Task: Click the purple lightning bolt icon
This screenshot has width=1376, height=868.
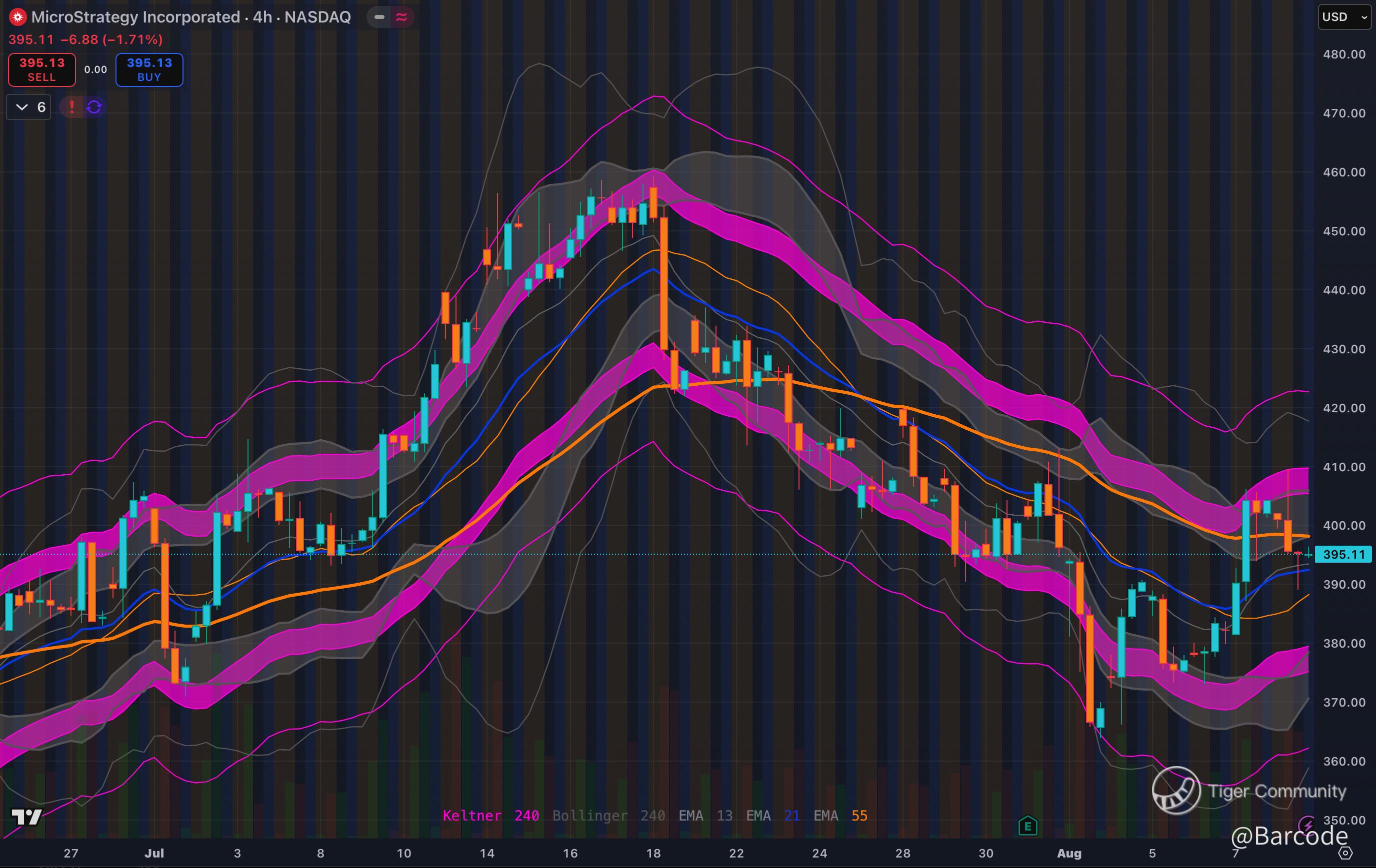Action: pos(1307,825)
